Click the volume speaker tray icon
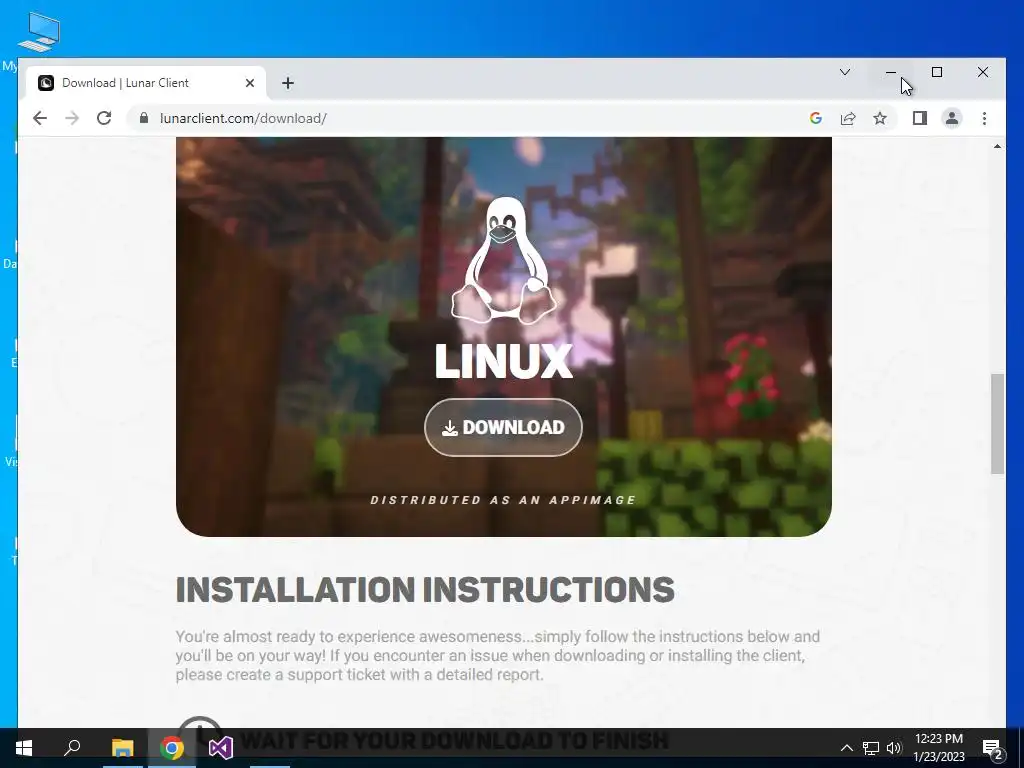 (x=894, y=748)
